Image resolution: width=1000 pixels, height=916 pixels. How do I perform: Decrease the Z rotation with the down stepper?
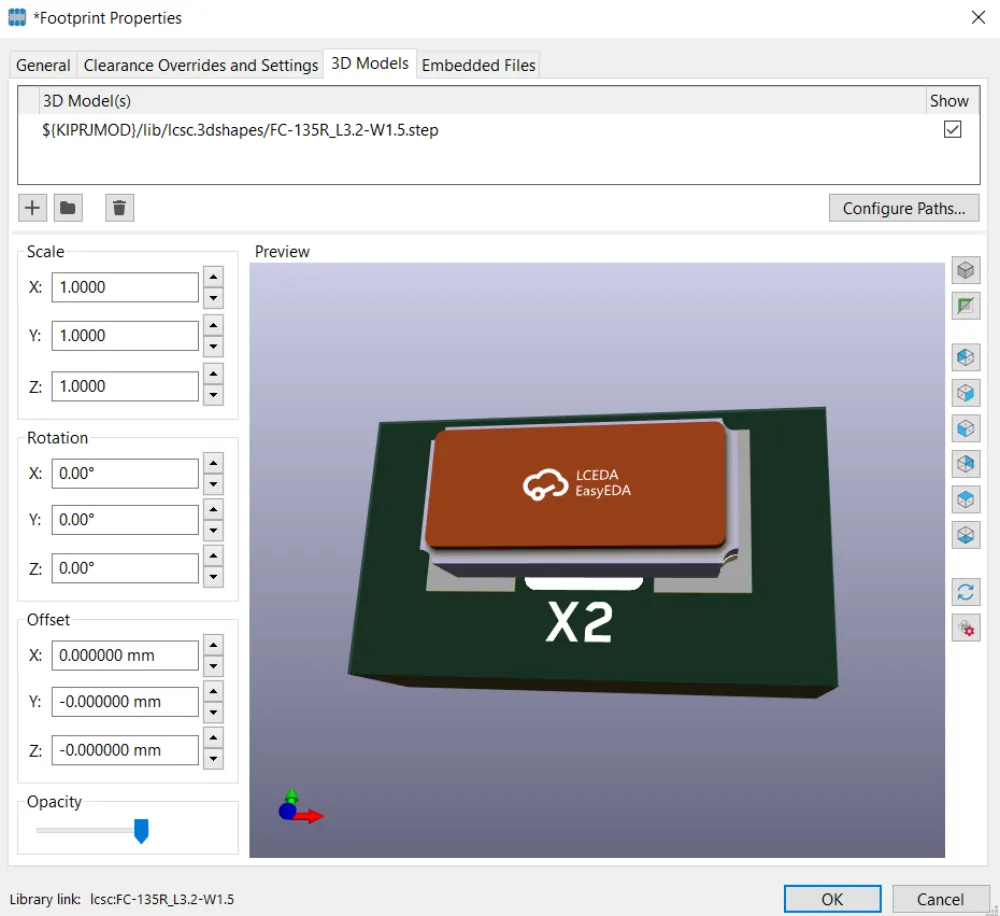coord(212,575)
